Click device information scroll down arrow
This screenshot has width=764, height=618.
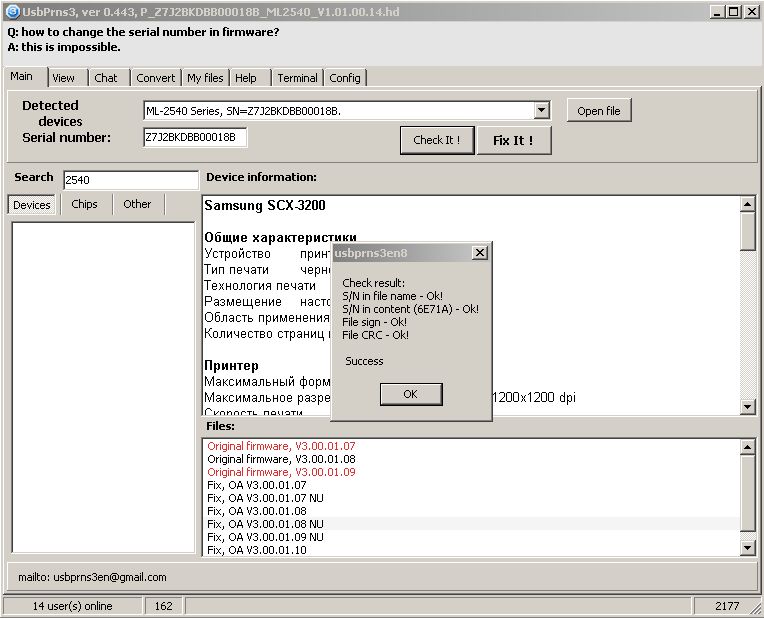(x=747, y=406)
